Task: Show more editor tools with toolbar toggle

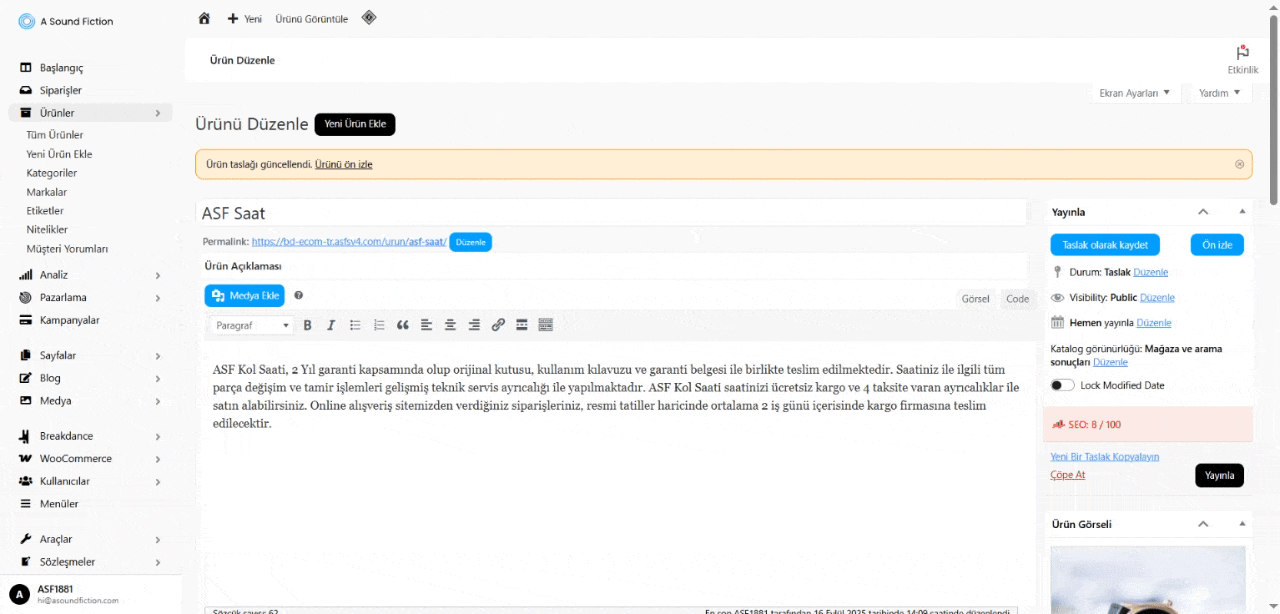Action: (x=545, y=325)
